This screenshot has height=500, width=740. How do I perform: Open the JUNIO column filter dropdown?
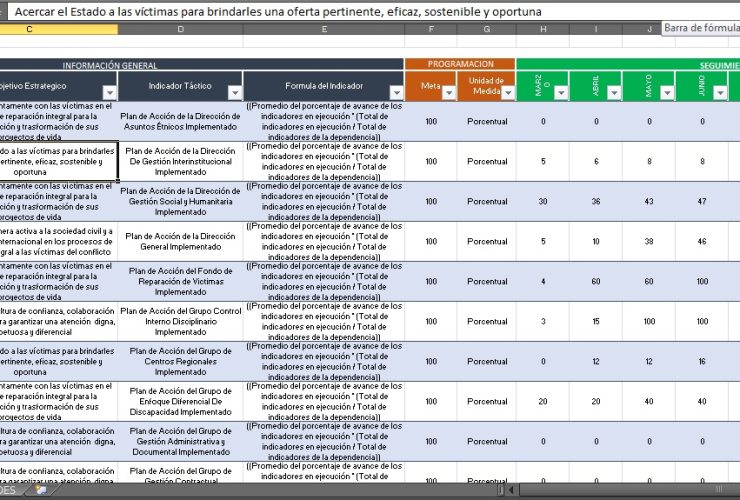point(720,93)
